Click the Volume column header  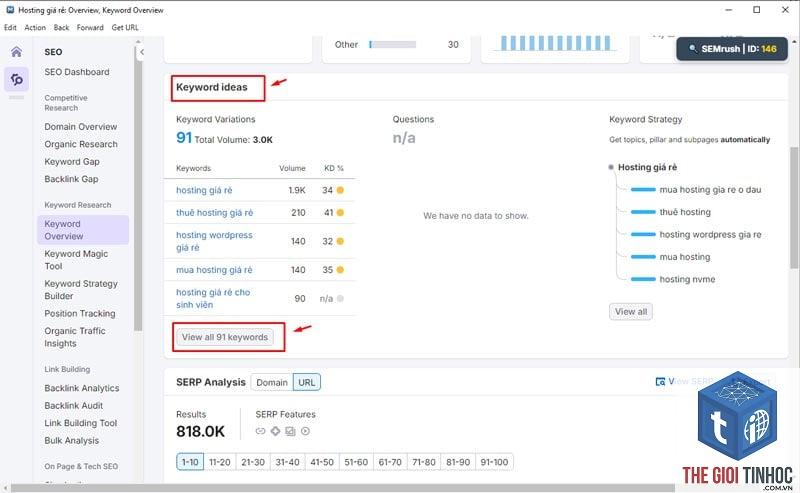(292, 168)
